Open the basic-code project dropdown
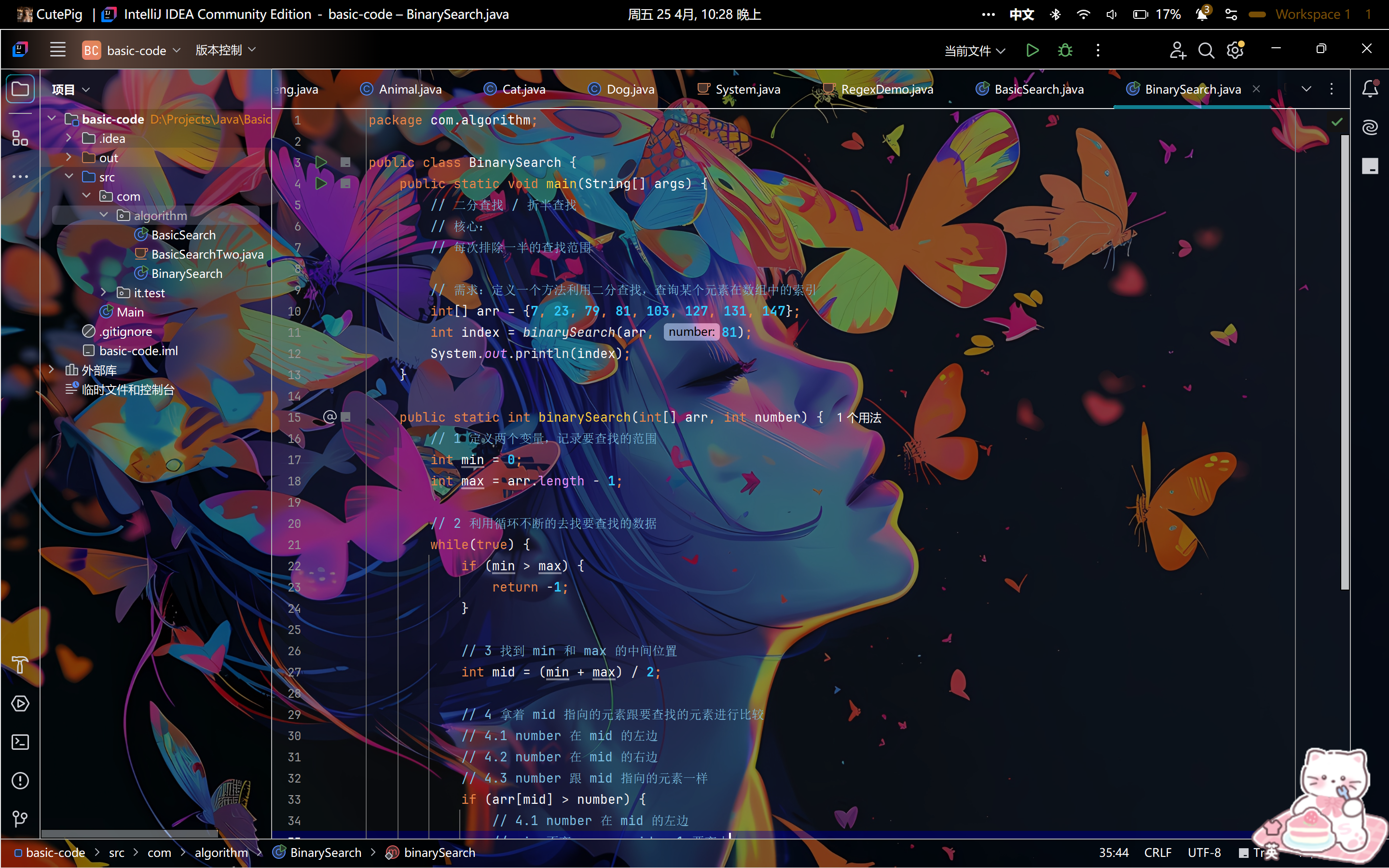 point(132,51)
